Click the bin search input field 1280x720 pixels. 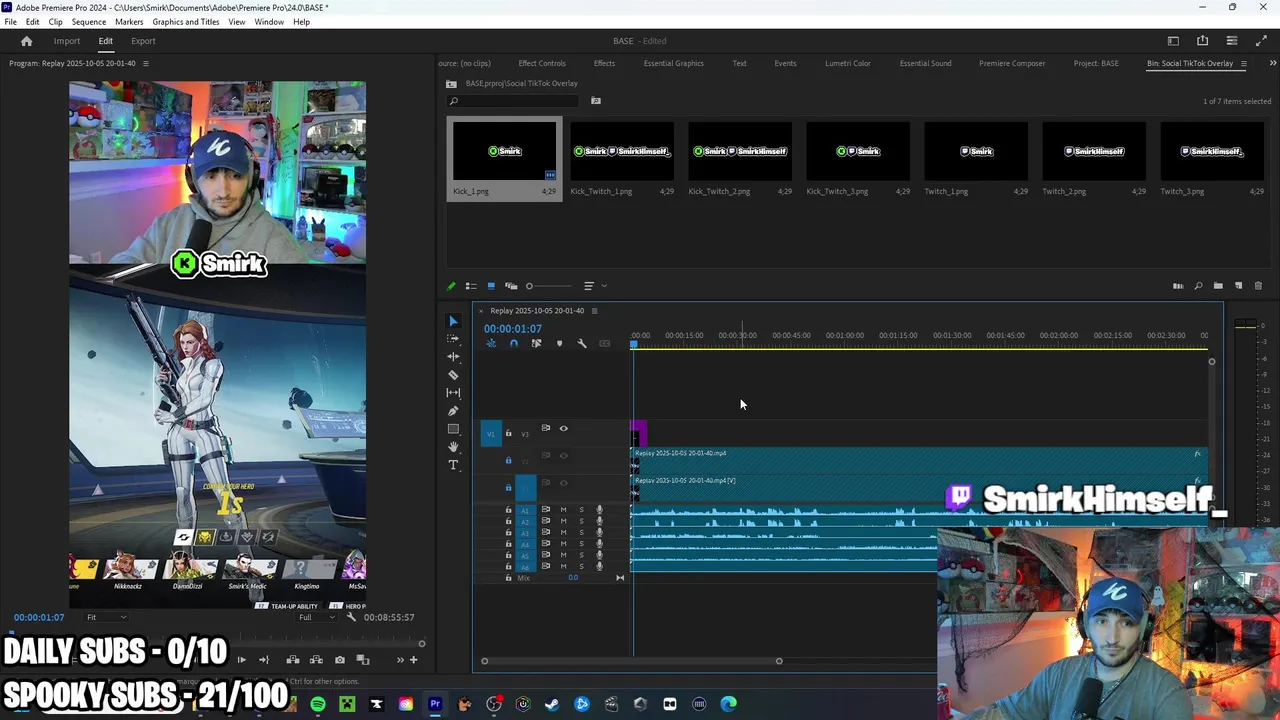coord(515,101)
